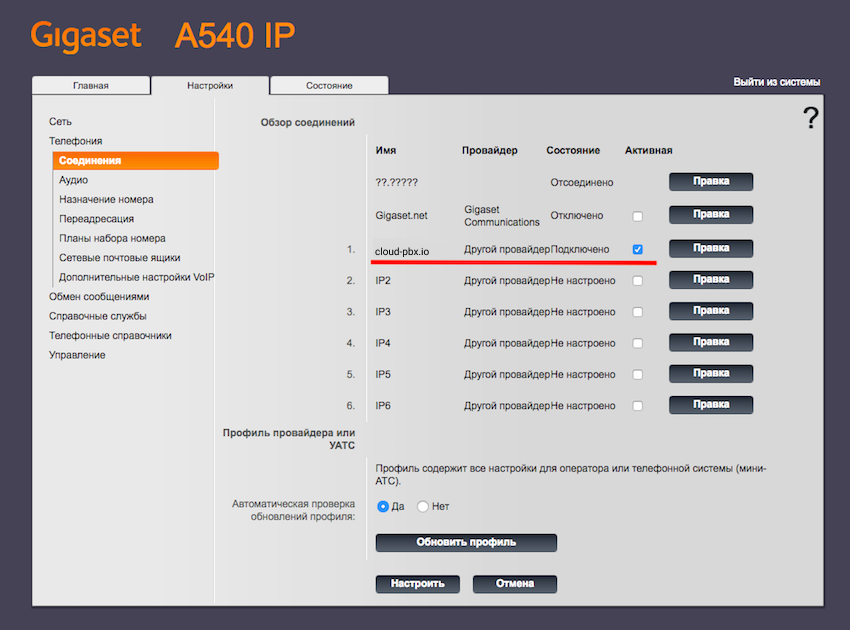Switch to the Состояние tab
The height and width of the screenshot is (630, 850).
pyautogui.click(x=329, y=86)
